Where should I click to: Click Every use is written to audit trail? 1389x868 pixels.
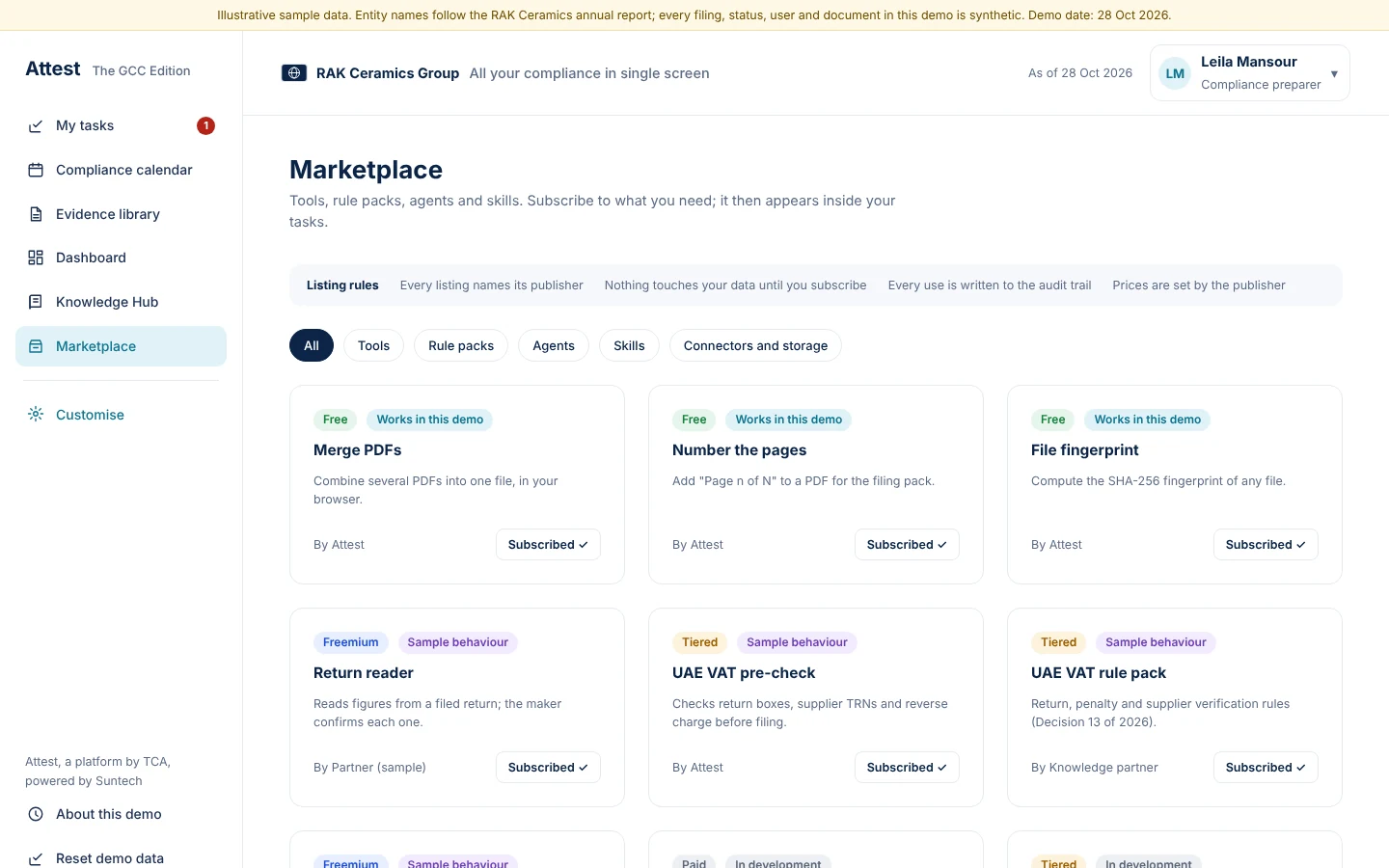pyautogui.click(x=990, y=285)
